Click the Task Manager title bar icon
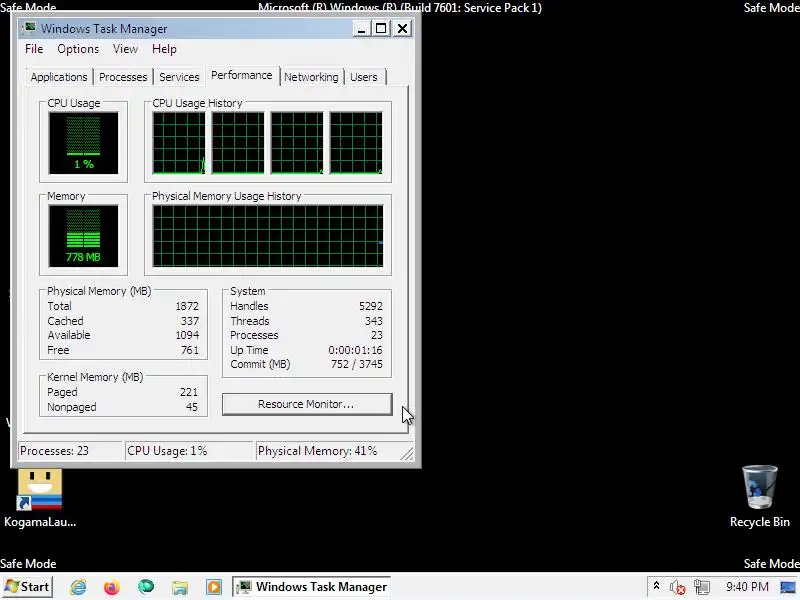 click(30, 28)
